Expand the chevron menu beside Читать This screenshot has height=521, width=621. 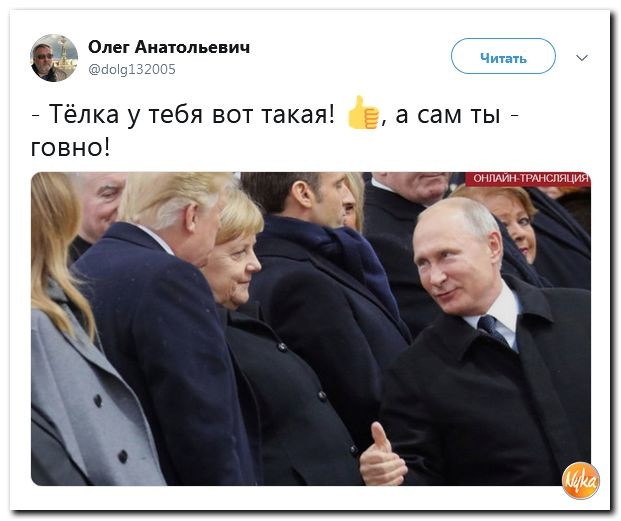pyautogui.click(x=581, y=58)
